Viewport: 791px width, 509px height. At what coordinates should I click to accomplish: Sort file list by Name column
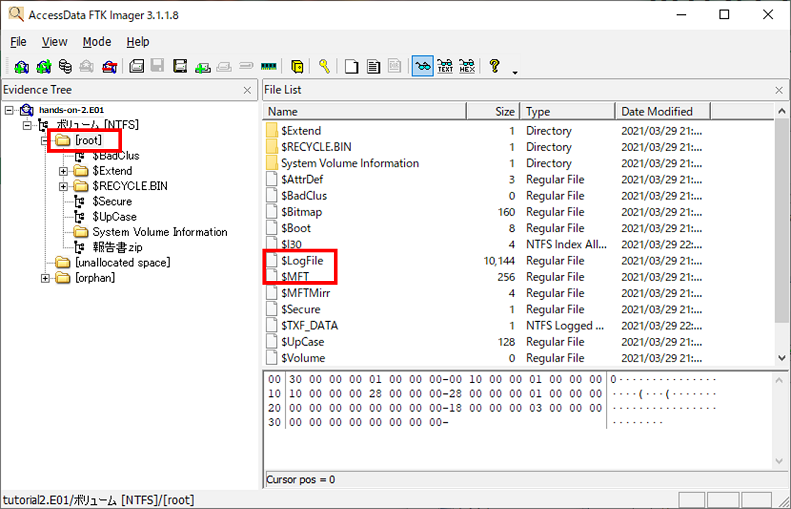364,111
